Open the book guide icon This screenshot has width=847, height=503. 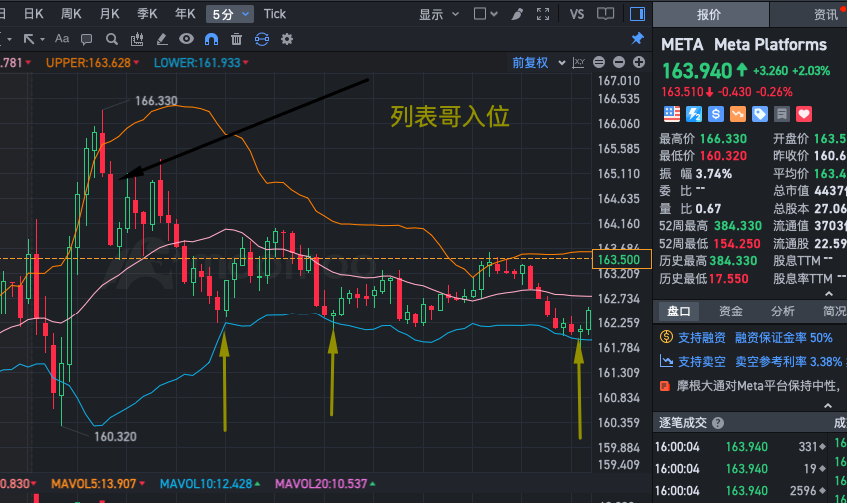coord(606,14)
